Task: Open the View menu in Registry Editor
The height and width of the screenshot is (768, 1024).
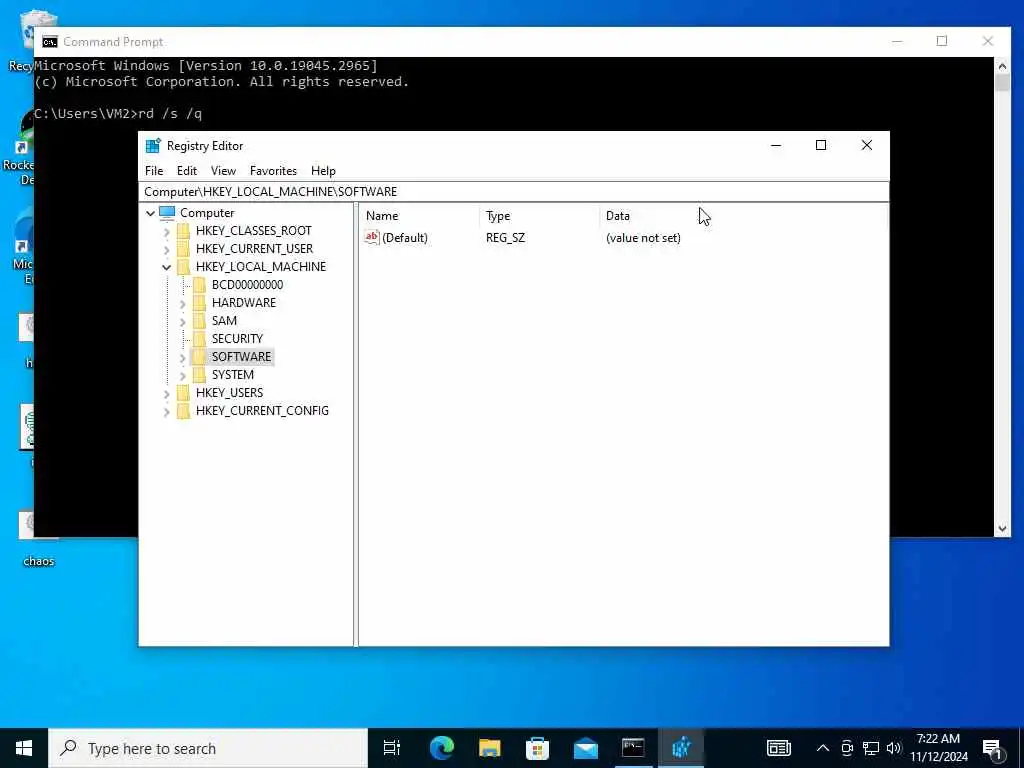Action: (x=223, y=170)
